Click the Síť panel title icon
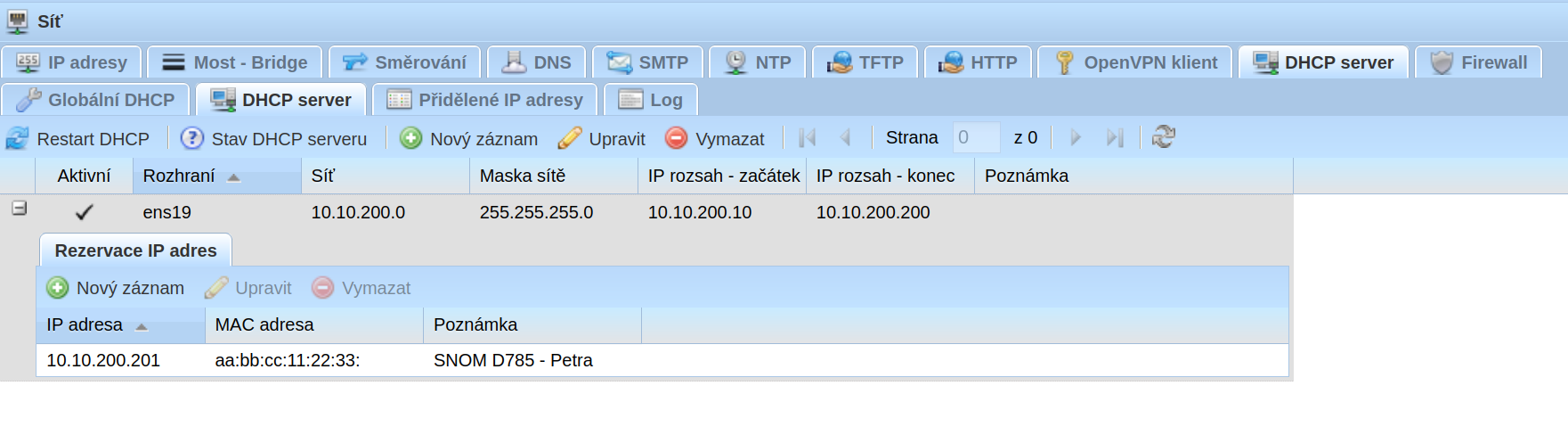 pyautogui.click(x=17, y=21)
